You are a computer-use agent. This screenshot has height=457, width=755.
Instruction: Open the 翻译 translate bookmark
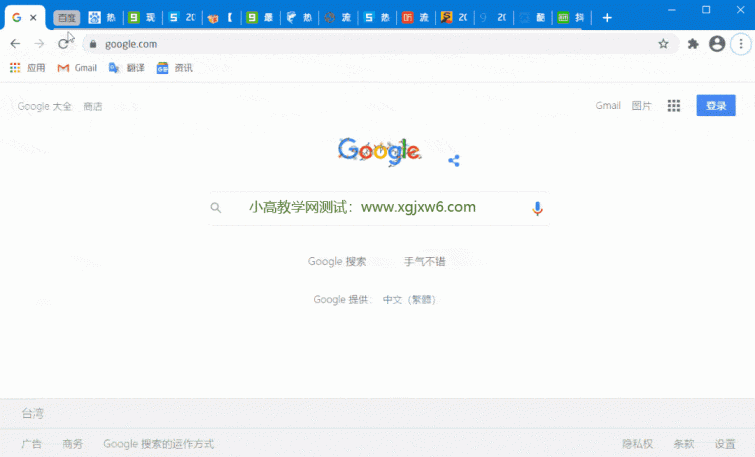pos(127,68)
